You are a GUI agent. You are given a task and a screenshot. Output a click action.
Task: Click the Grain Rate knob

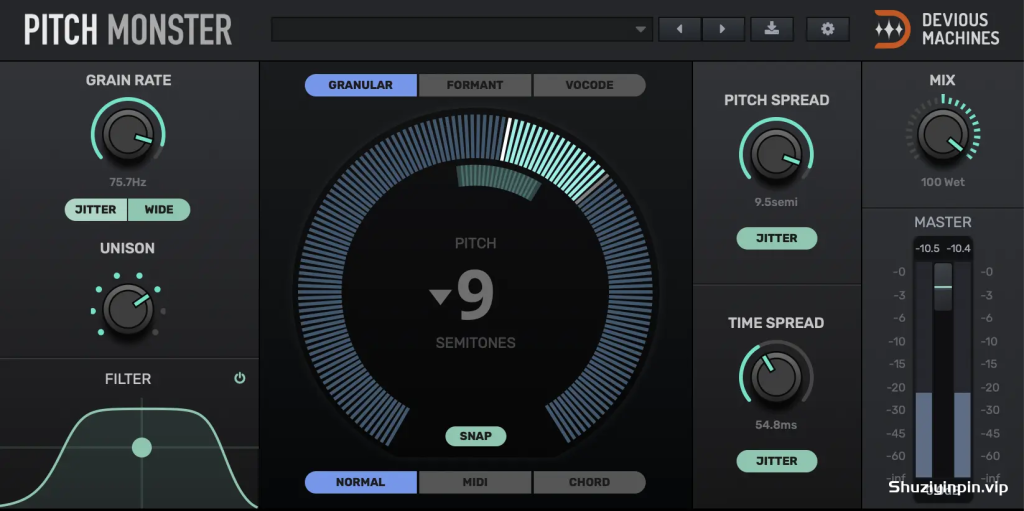pyautogui.click(x=128, y=134)
